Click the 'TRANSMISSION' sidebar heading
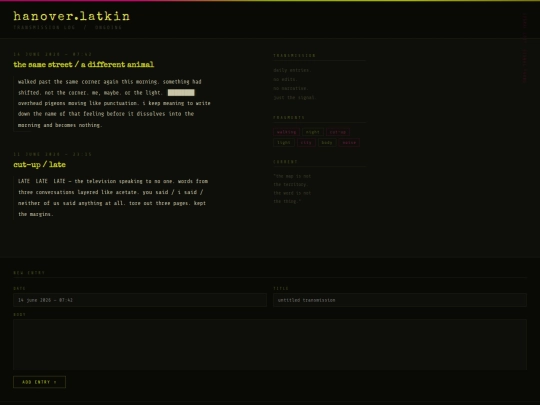The image size is (540, 405). tap(294, 55)
